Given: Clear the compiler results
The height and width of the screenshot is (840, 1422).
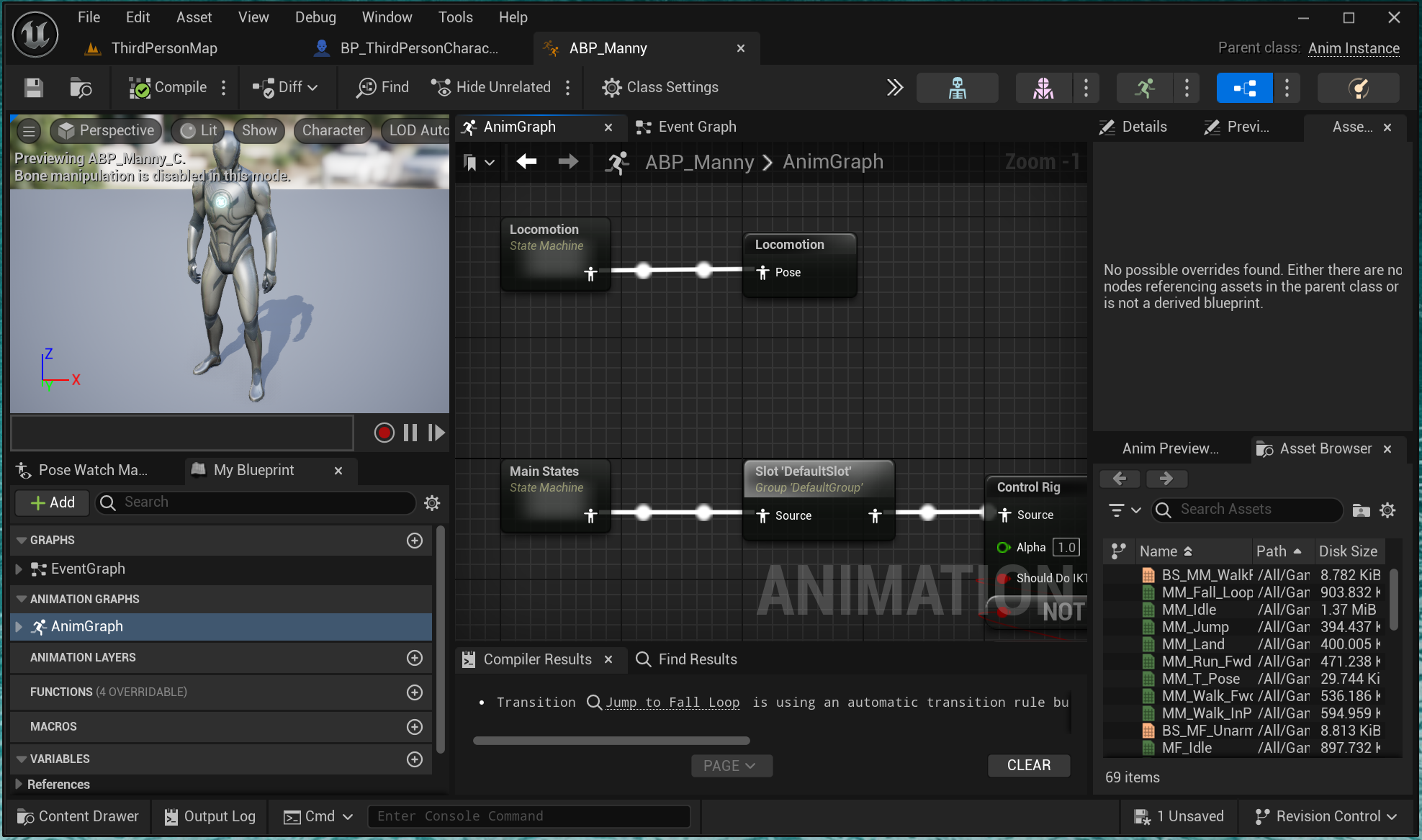Looking at the screenshot, I should coord(1028,766).
